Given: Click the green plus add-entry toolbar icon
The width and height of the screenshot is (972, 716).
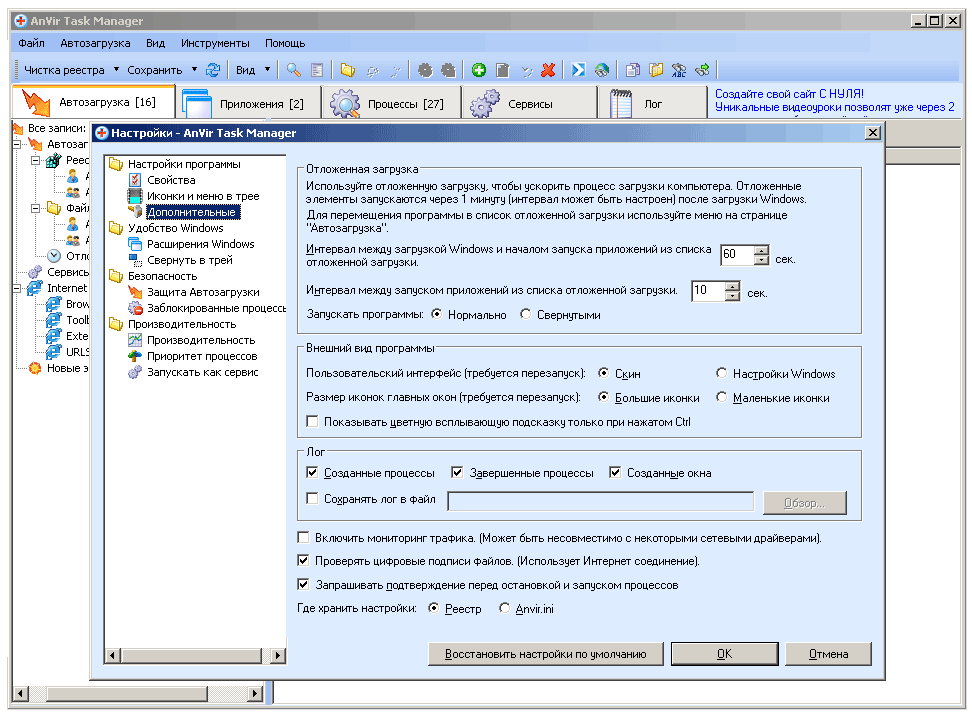Looking at the screenshot, I should (x=479, y=70).
